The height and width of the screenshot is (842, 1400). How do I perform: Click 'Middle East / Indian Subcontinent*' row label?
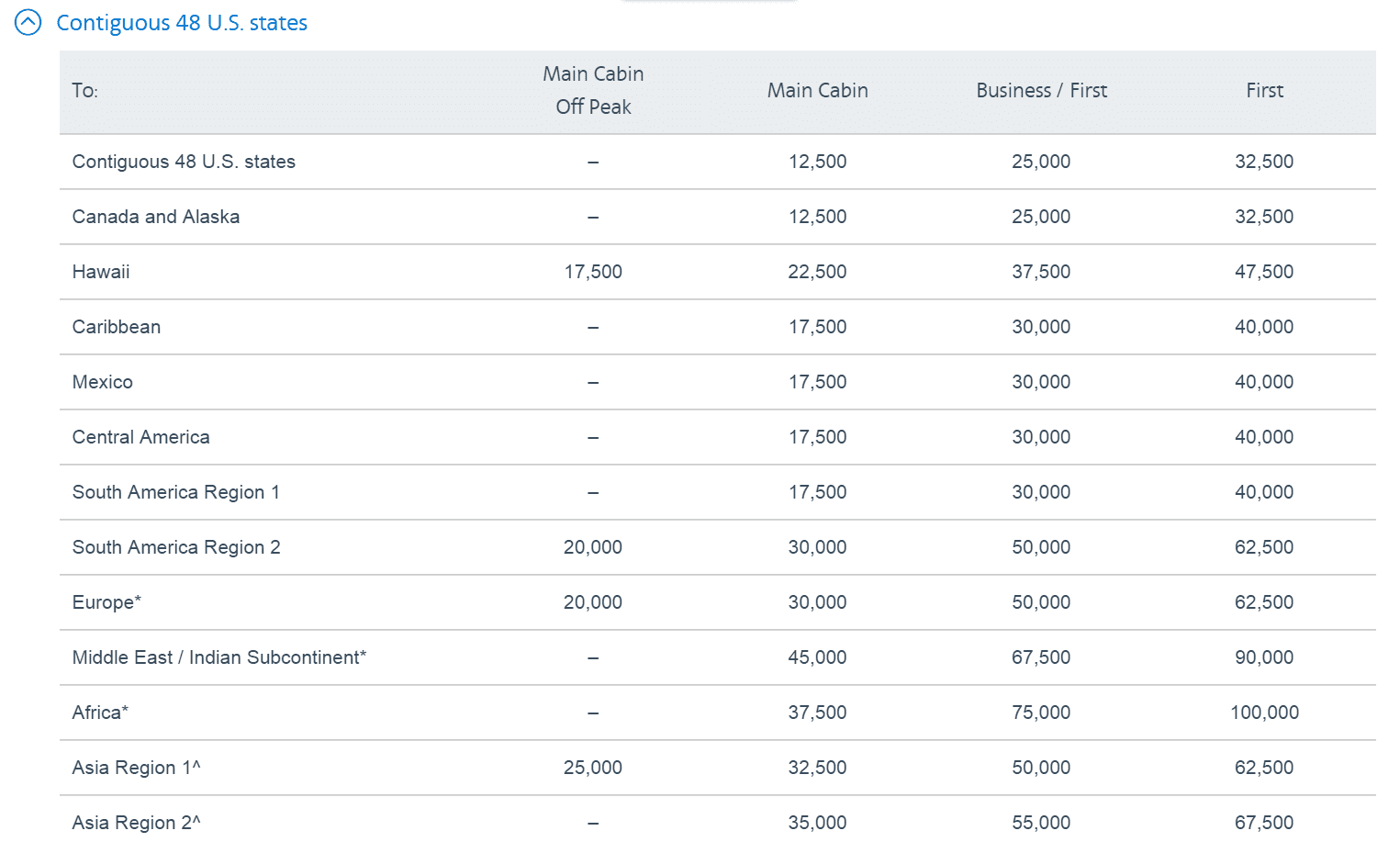click(x=219, y=657)
